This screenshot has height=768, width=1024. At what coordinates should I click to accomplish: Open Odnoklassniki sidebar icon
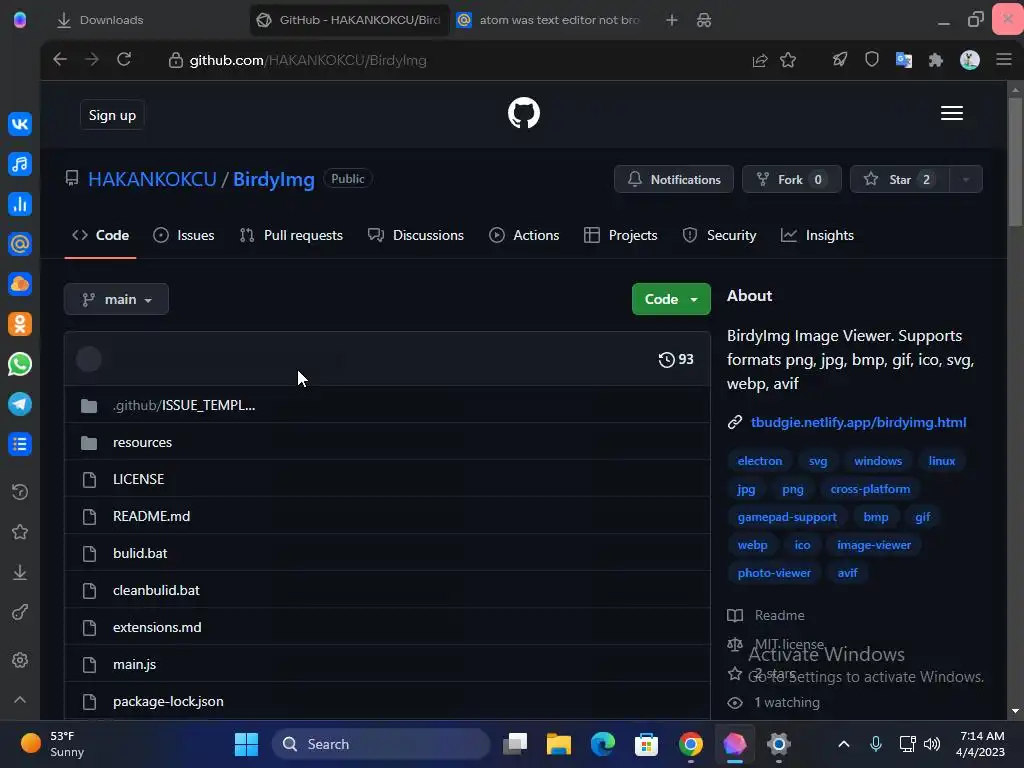20,324
